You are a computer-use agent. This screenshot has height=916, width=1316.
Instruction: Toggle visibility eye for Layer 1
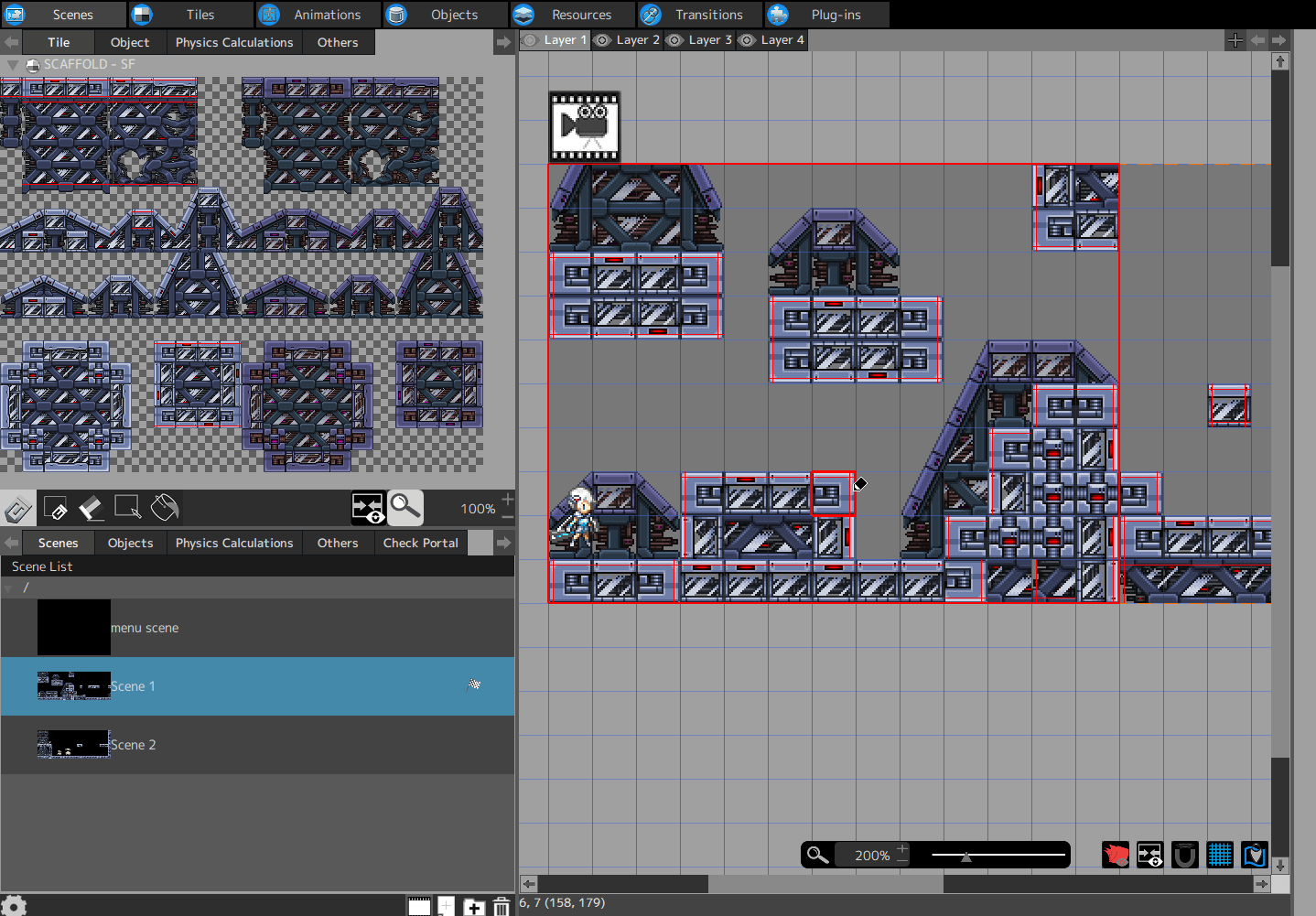(530, 40)
